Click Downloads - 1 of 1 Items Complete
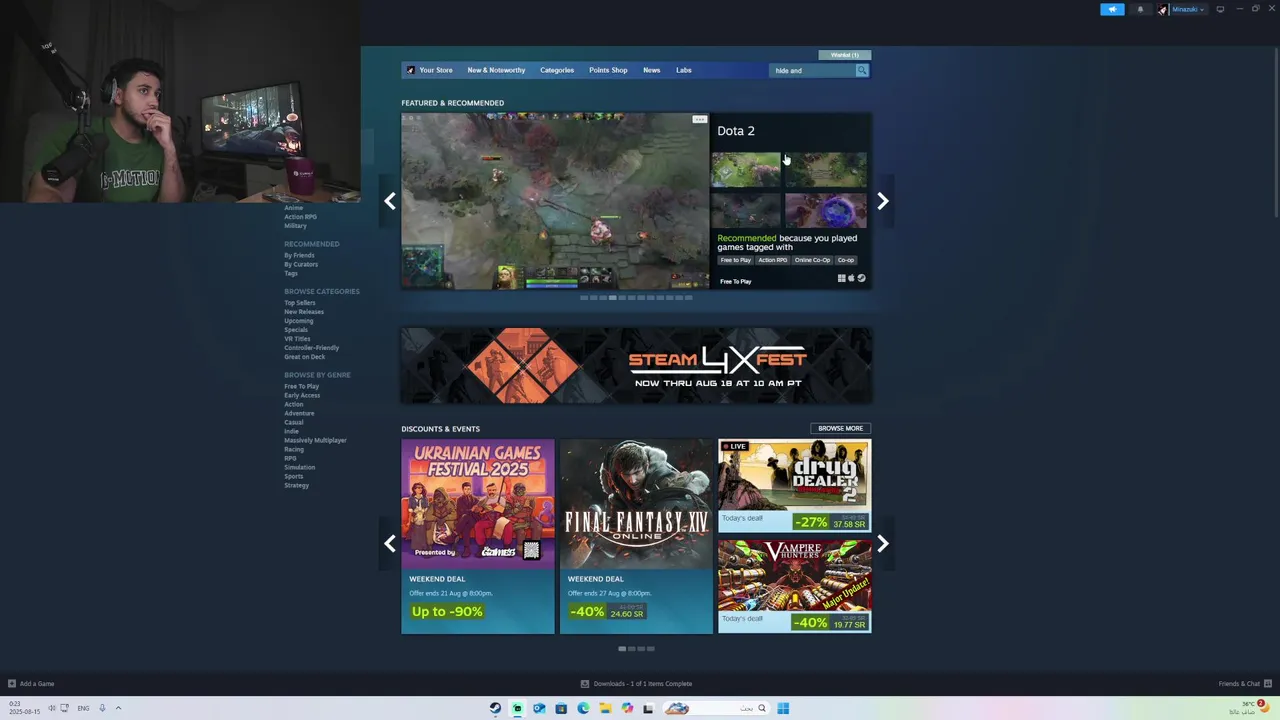 click(x=643, y=684)
